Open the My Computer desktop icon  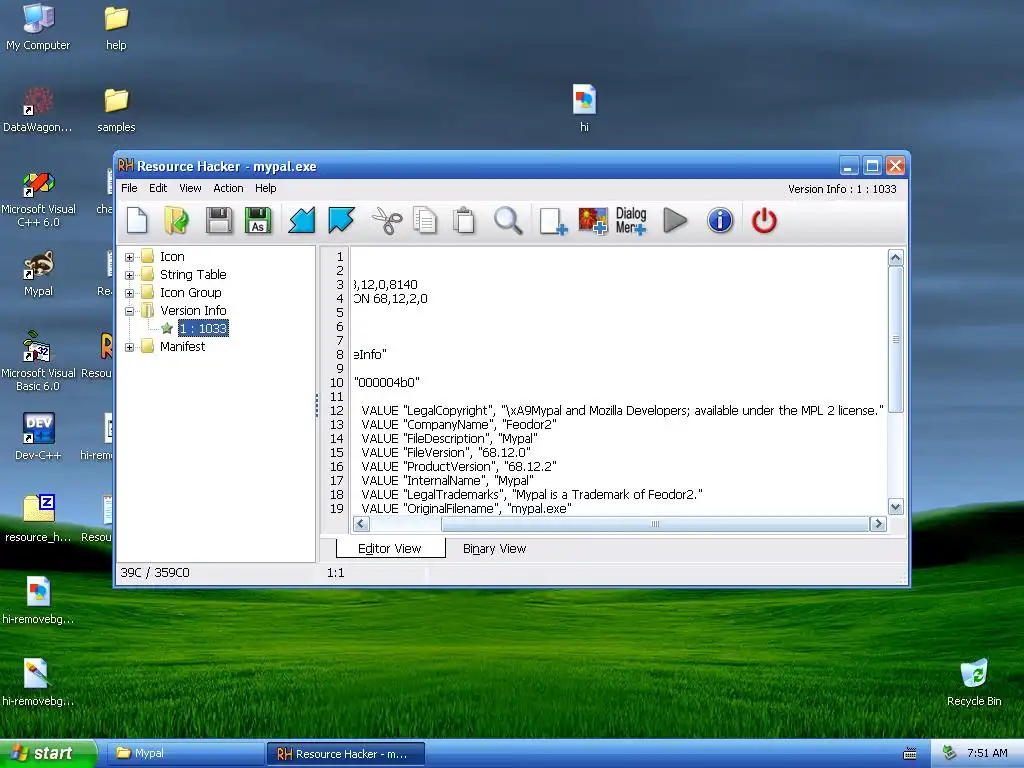[38, 26]
